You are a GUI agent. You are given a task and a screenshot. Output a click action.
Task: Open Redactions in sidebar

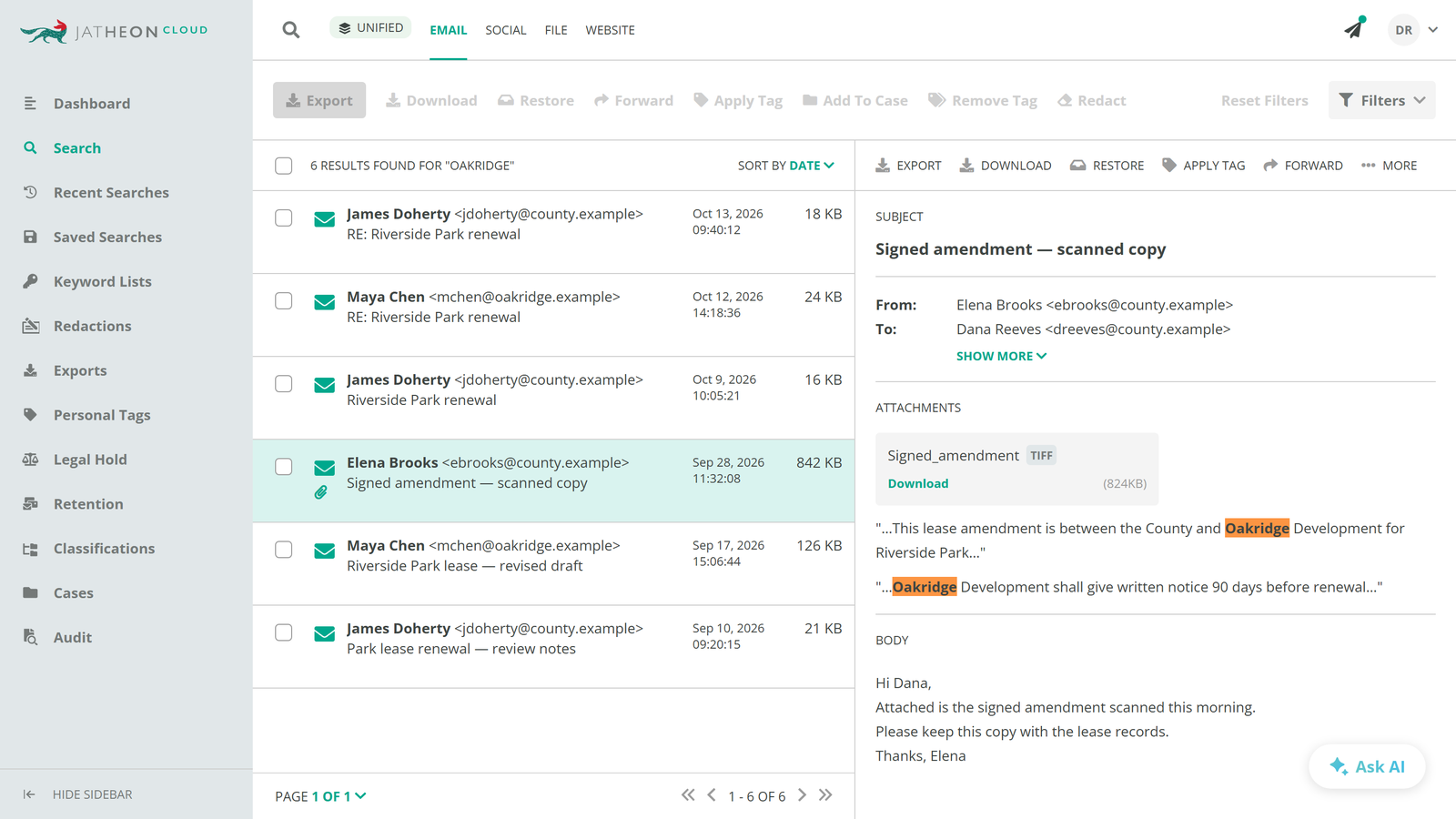(92, 327)
